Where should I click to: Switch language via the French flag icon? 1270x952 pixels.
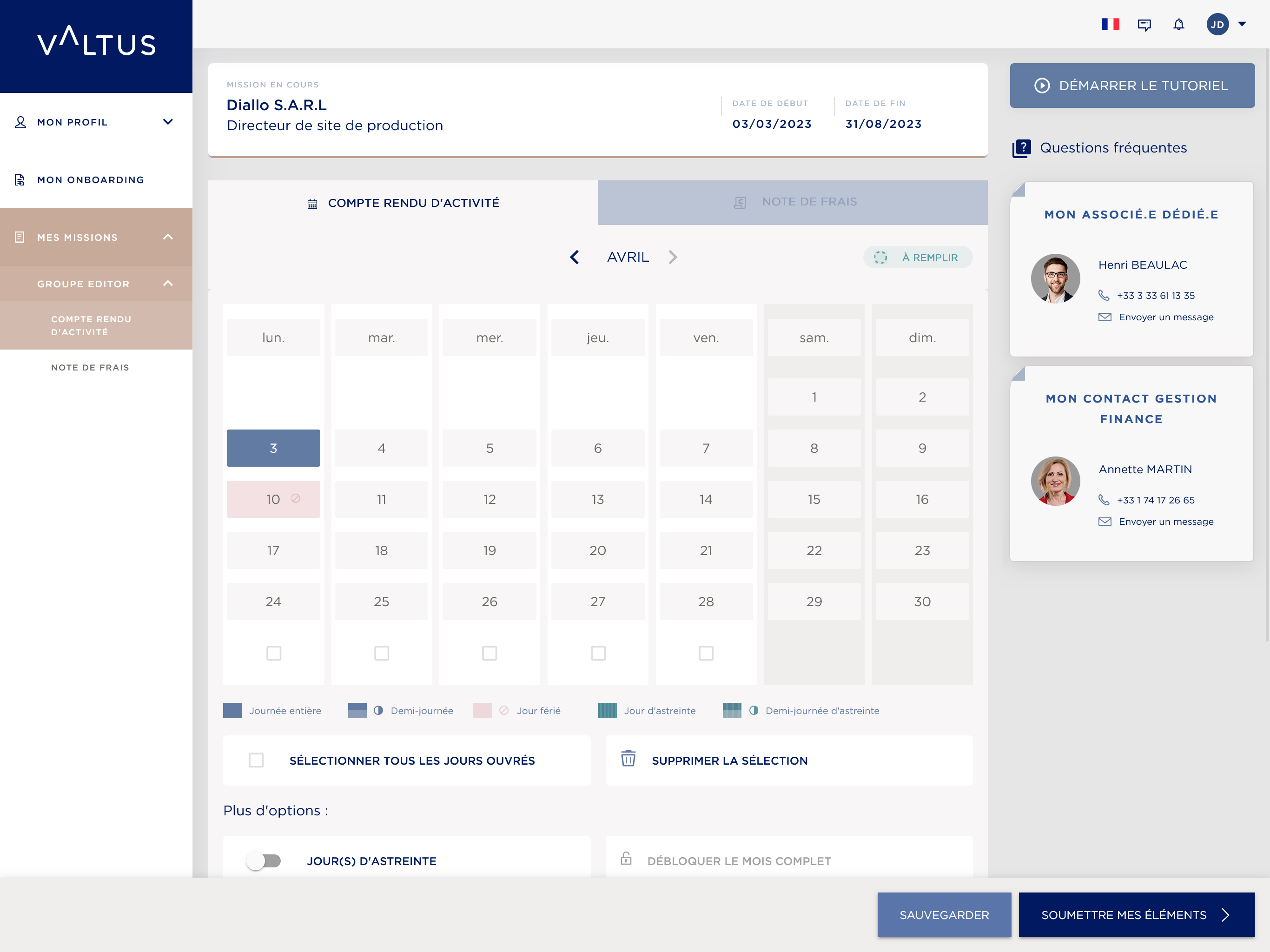click(1110, 24)
